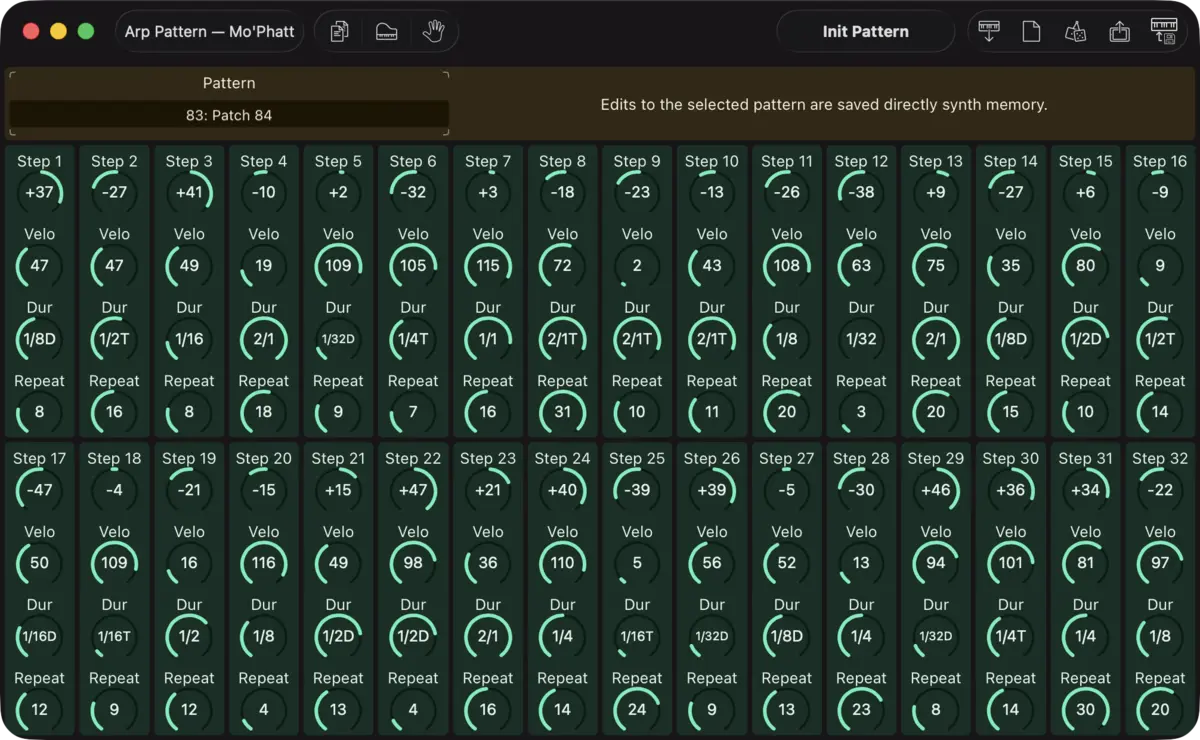Click the Step 9 Velo knob 2
1200x740 pixels.
[x=637, y=266]
